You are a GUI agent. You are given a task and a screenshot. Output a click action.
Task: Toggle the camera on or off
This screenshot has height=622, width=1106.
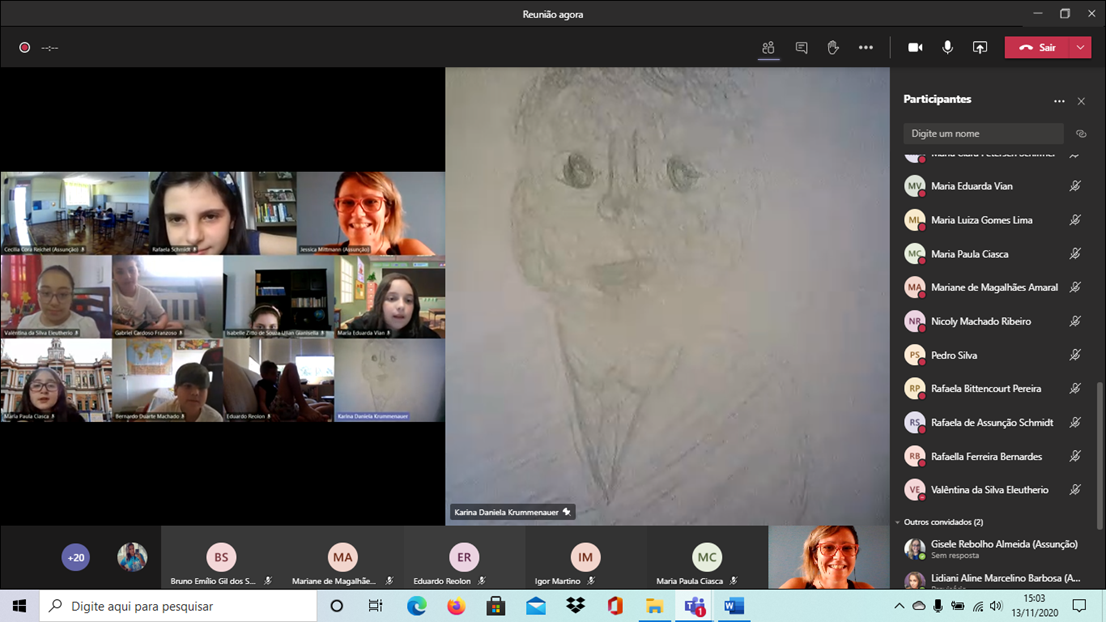(x=915, y=47)
